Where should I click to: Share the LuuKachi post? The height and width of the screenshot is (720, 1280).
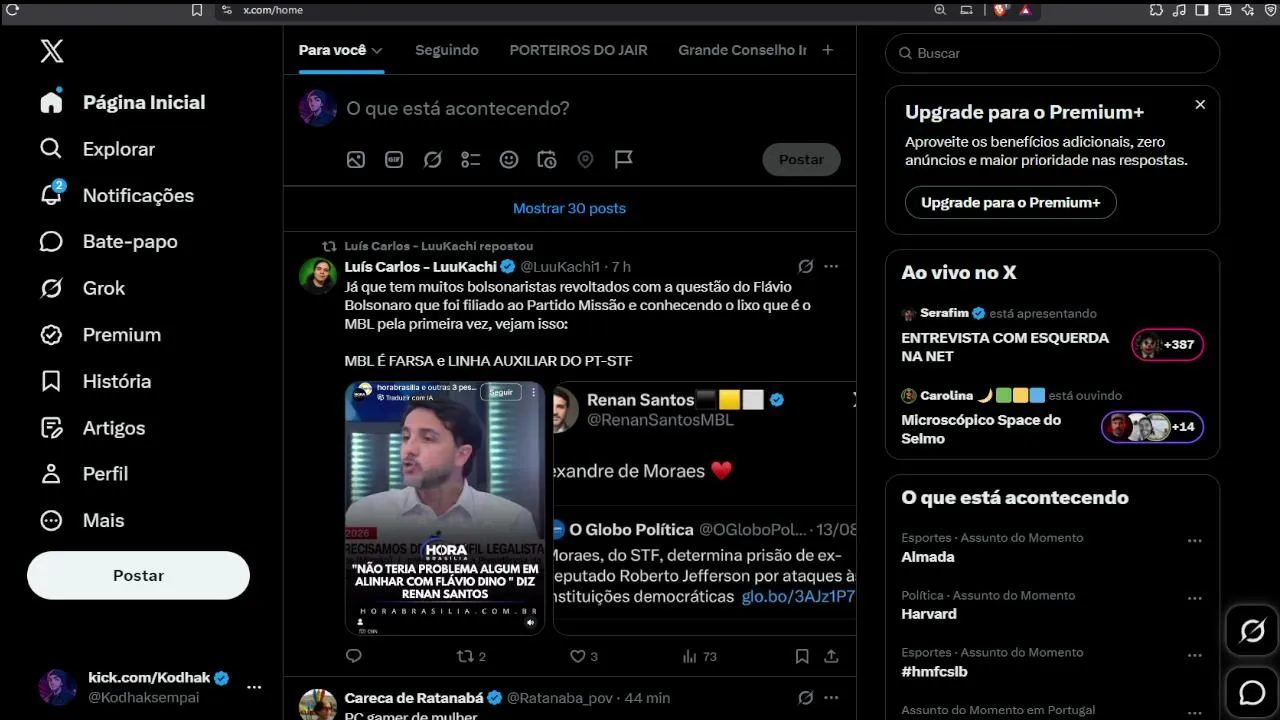(x=831, y=656)
